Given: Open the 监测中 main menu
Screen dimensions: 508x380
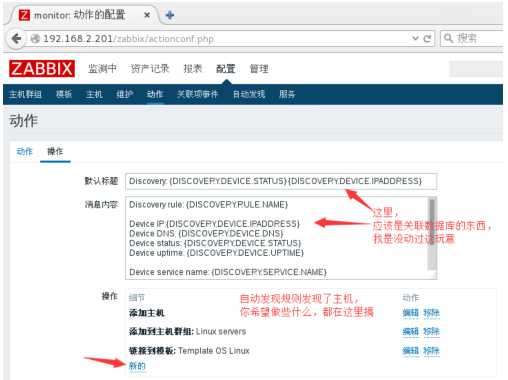Looking at the screenshot, I should pos(102,69).
